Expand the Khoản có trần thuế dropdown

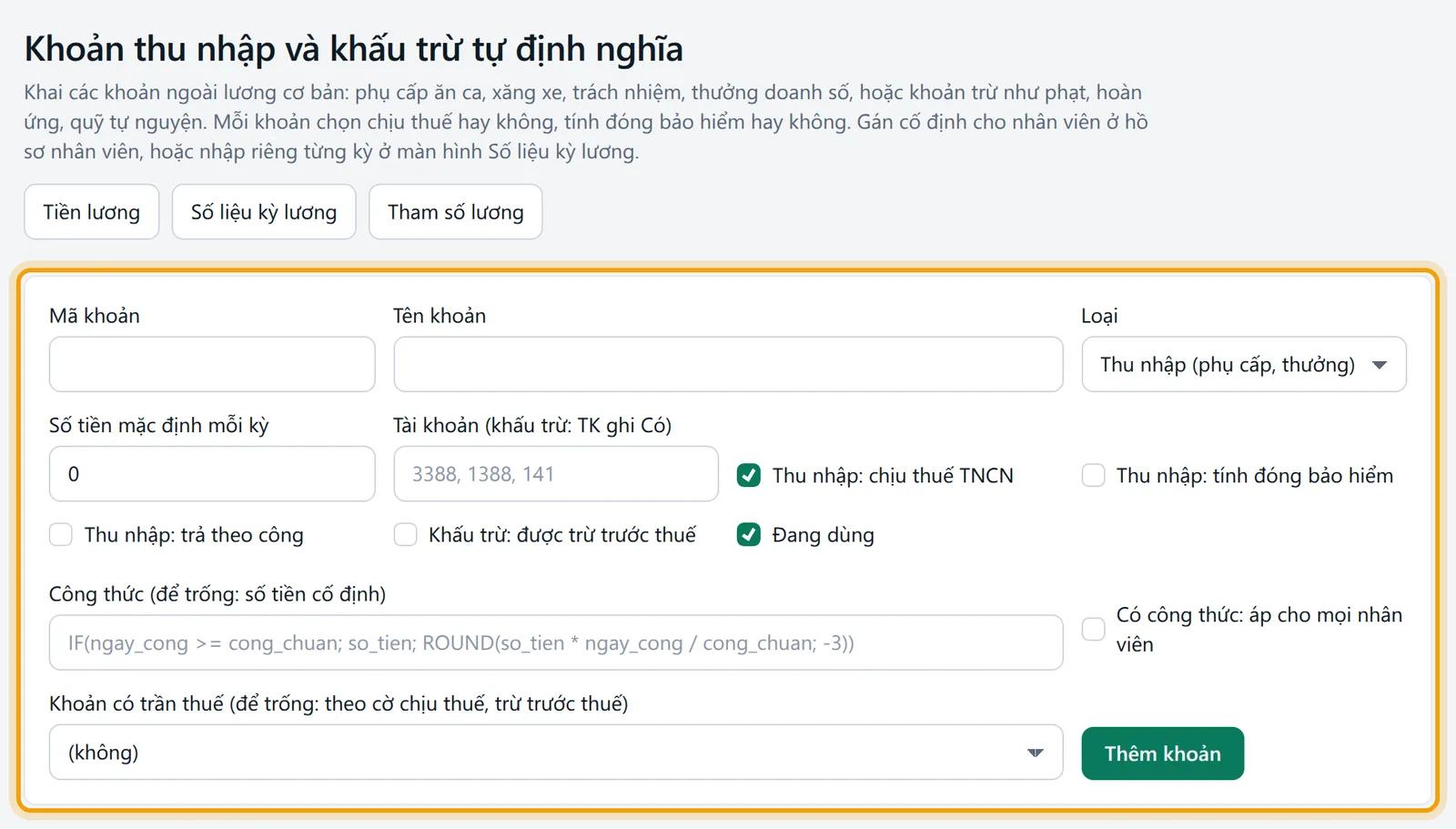[x=556, y=752]
